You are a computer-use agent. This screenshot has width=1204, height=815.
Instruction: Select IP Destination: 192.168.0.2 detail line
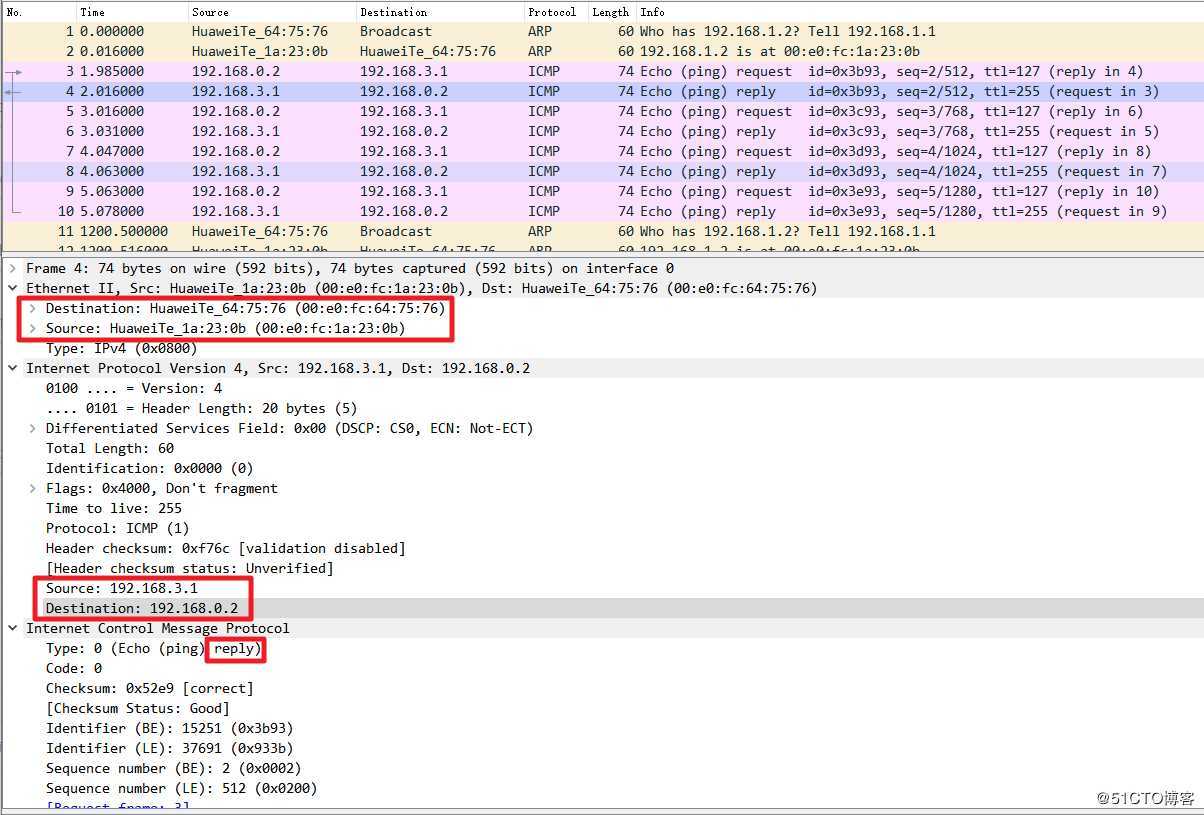point(141,608)
